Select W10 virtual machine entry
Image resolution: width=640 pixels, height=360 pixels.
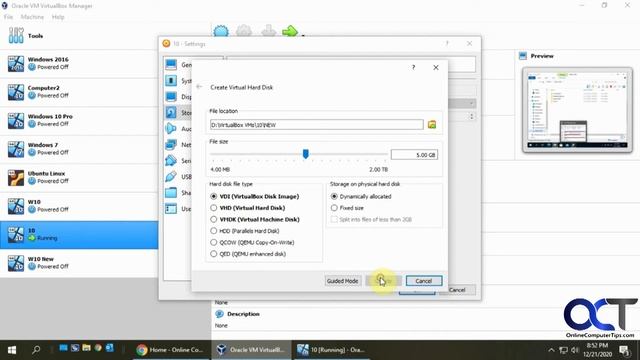pos(79,206)
